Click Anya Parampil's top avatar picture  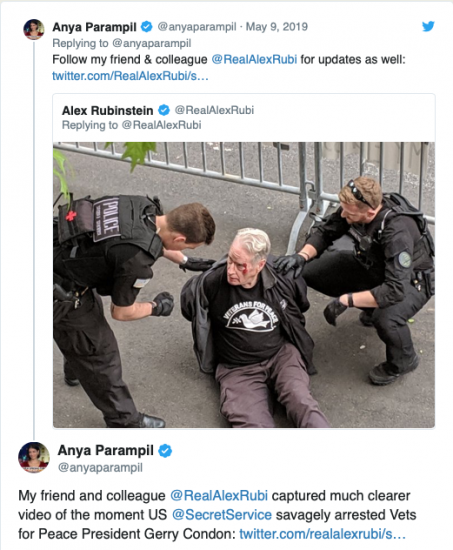click(x=34, y=29)
